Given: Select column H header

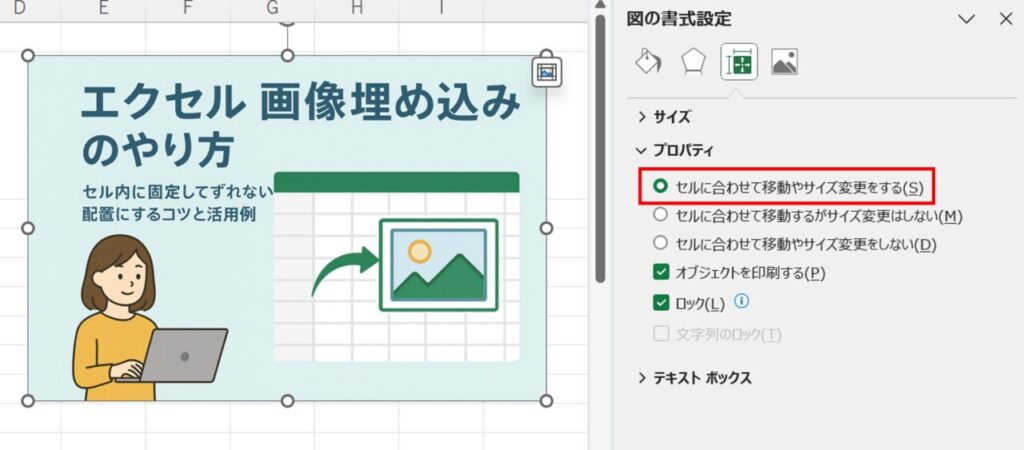Looking at the screenshot, I should (357, 7).
